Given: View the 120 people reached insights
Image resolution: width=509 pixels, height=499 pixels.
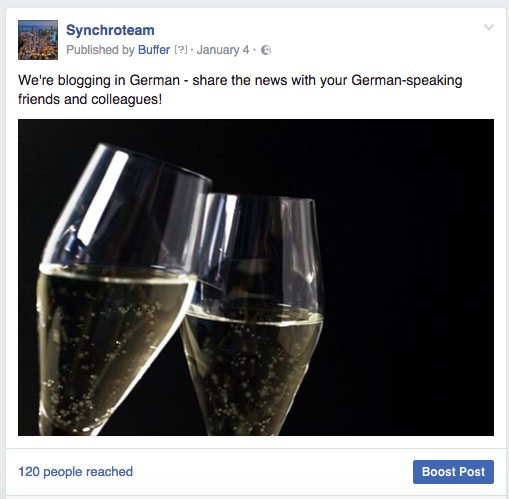Looking at the screenshot, I should 76,472.
